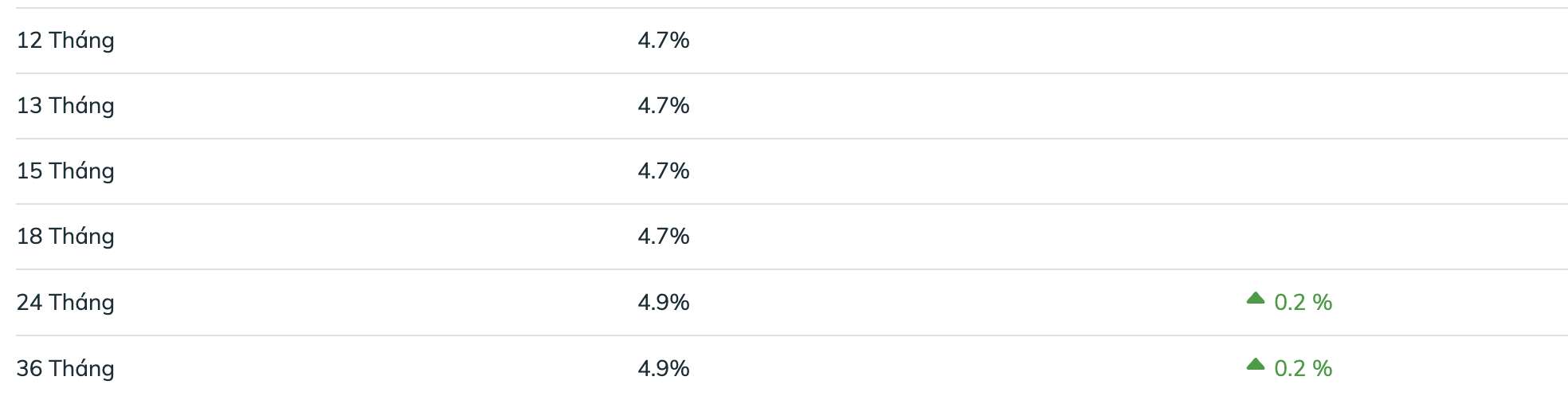Click the 4.9% rate for 24 Tháng
Image resolution: width=1568 pixels, height=400 pixels.
664,302
